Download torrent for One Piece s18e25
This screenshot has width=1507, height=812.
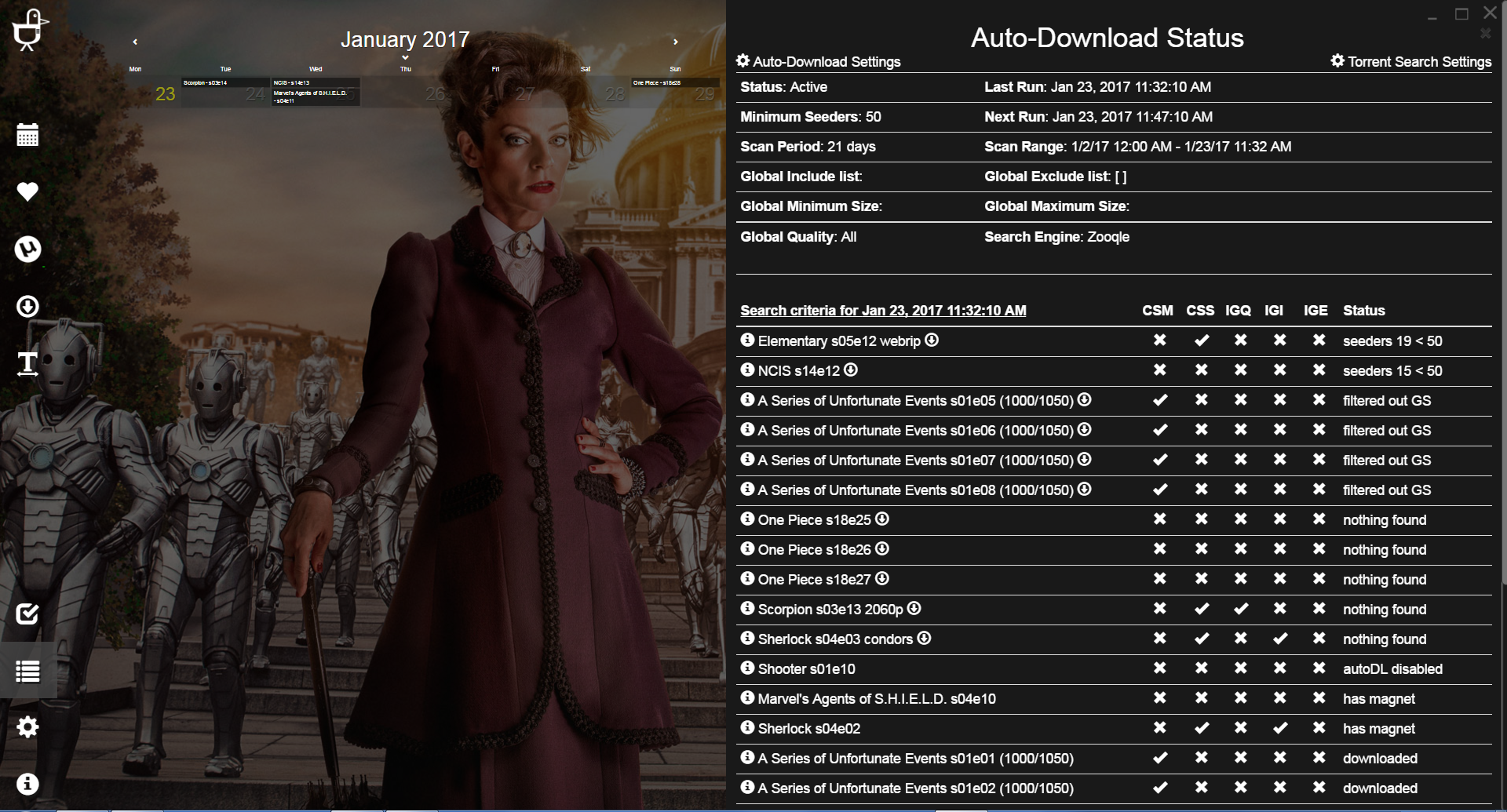pyautogui.click(x=882, y=519)
